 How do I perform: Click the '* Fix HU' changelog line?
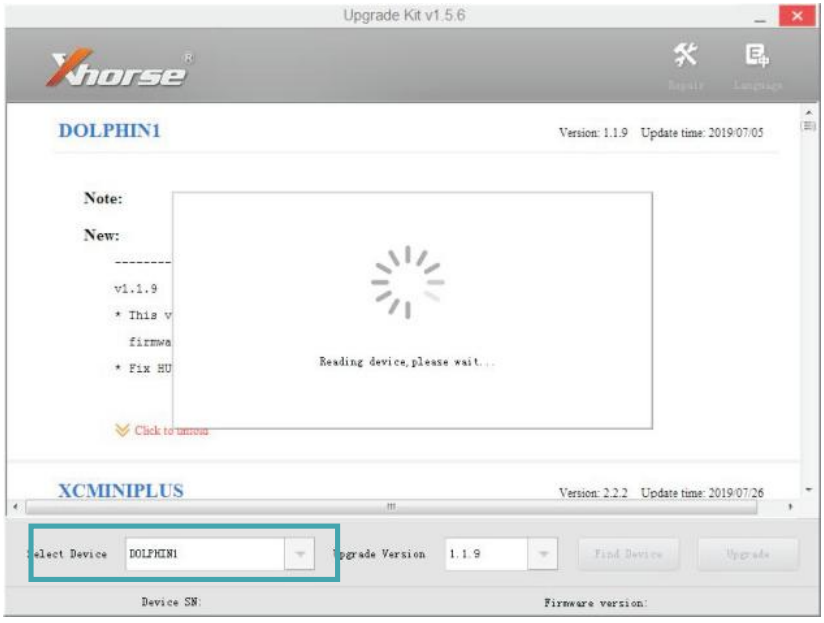(143, 368)
